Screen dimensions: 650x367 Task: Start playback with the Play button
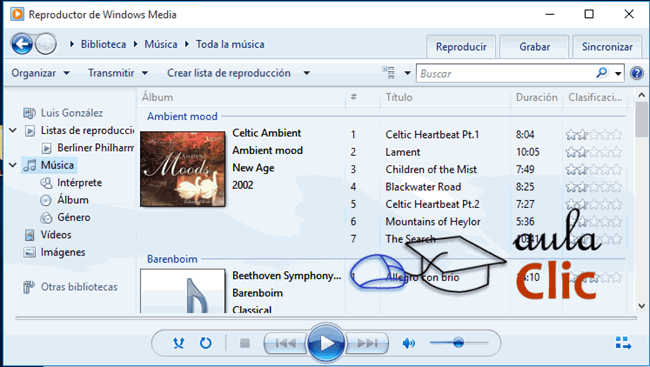pyautogui.click(x=326, y=343)
